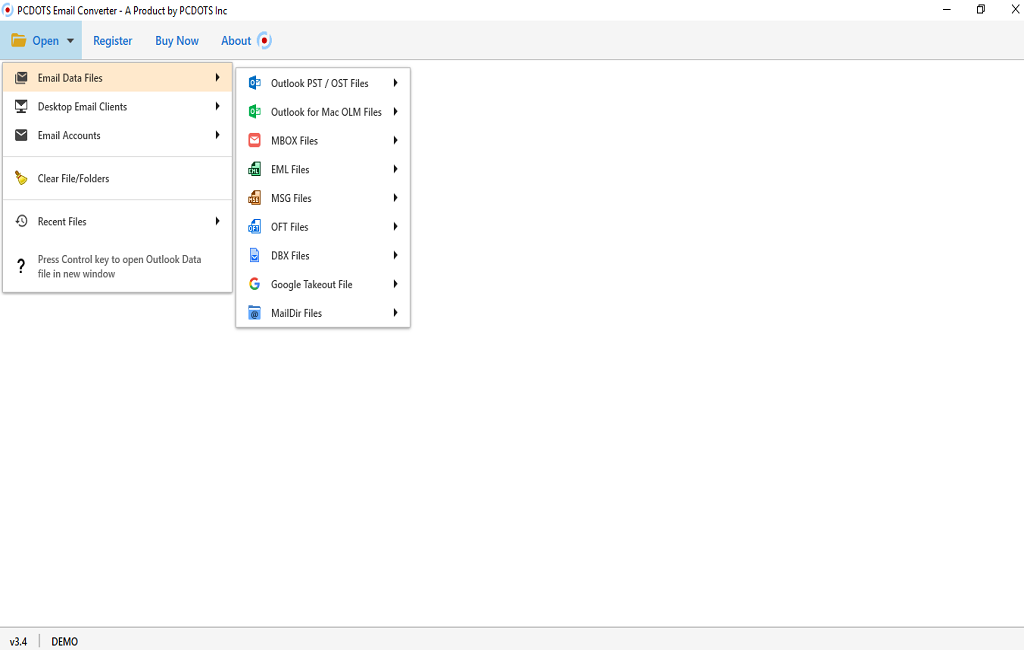Viewport: 1024px width, 650px height.
Task: Expand MailDir Files submenu arrow
Action: [396, 313]
